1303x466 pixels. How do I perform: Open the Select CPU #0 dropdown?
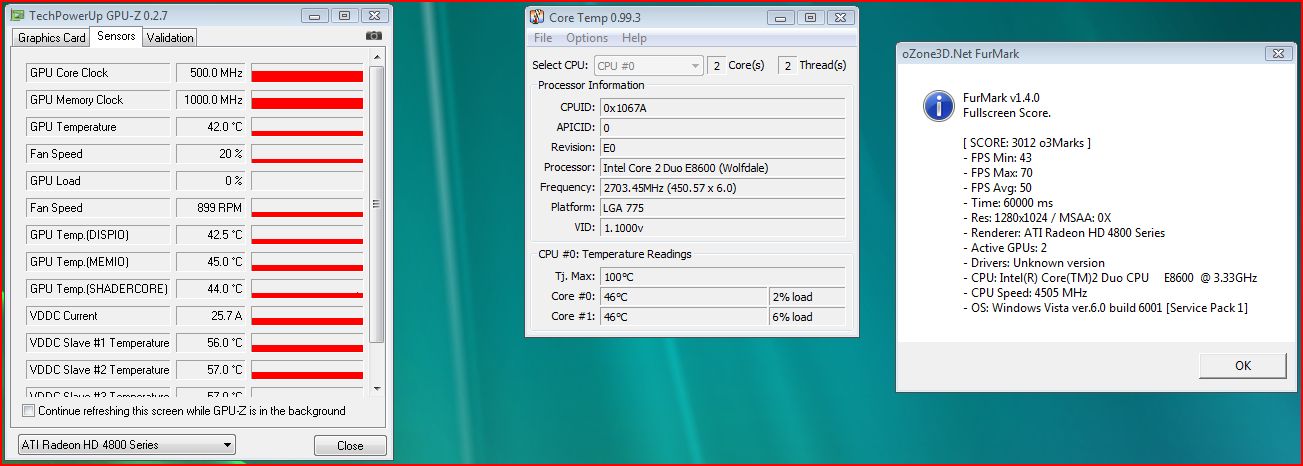point(648,65)
